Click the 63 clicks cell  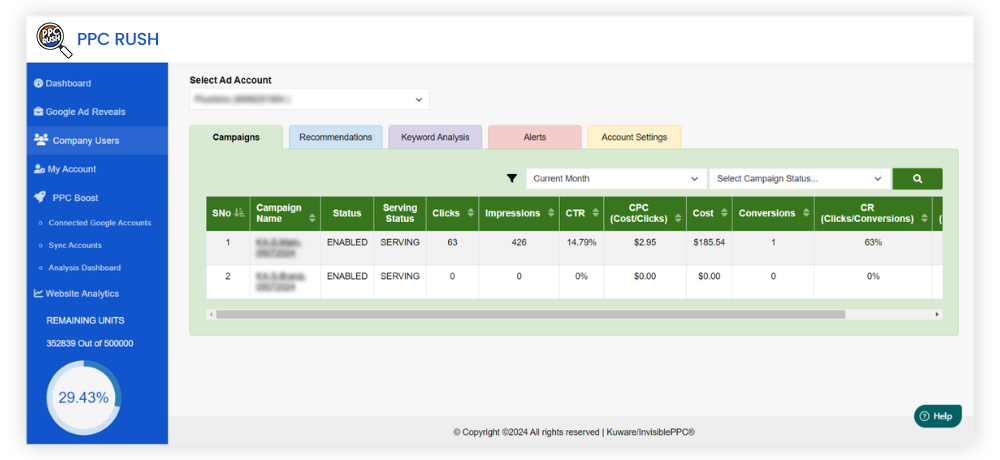point(452,243)
